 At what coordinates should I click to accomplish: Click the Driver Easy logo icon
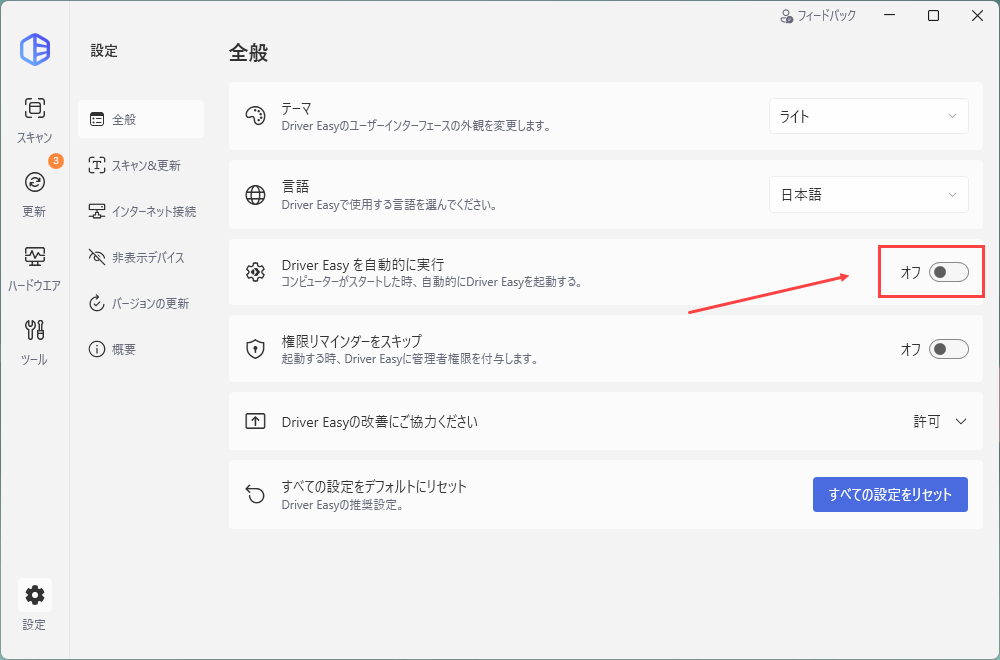(x=35, y=50)
